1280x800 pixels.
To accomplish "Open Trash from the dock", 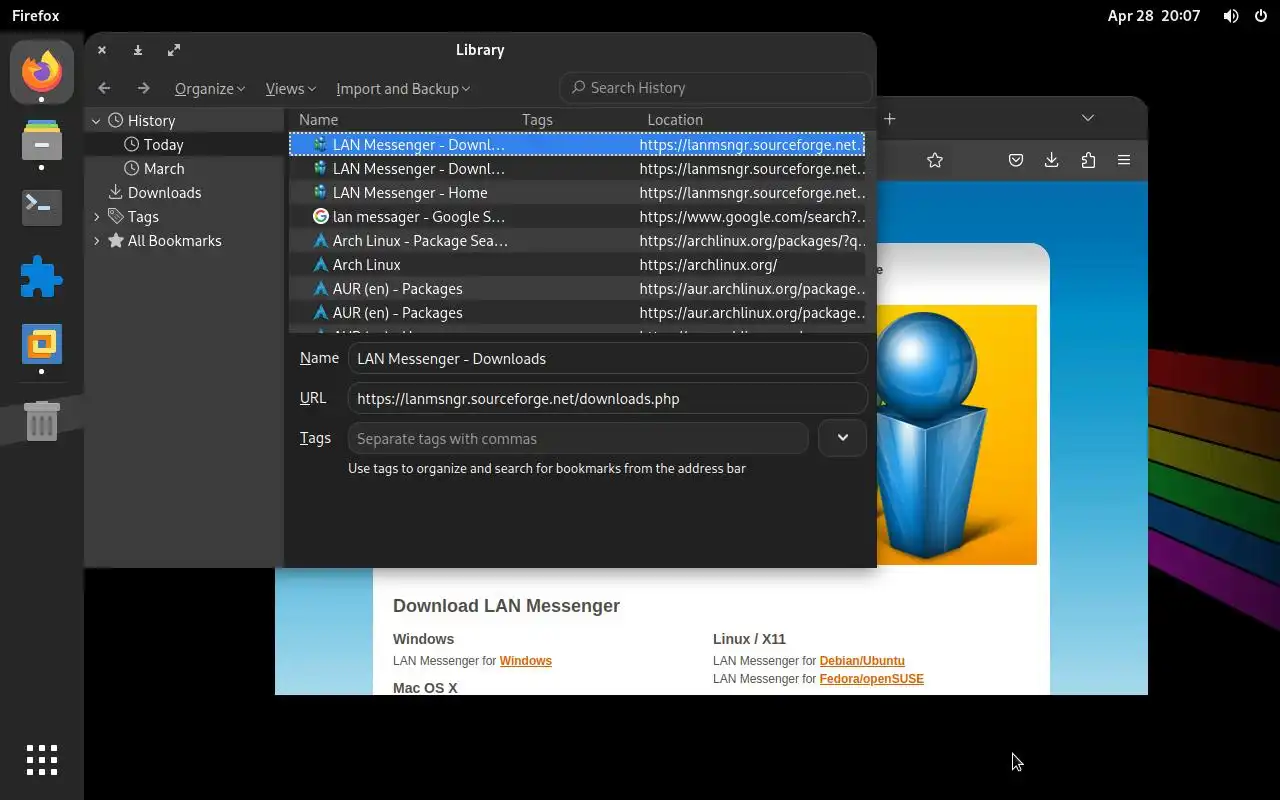I will tap(42, 420).
